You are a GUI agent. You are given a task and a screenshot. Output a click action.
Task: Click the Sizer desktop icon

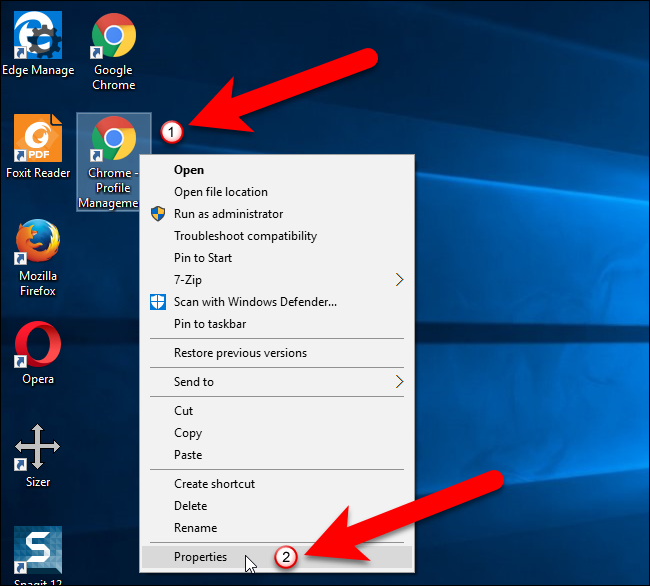click(38, 456)
